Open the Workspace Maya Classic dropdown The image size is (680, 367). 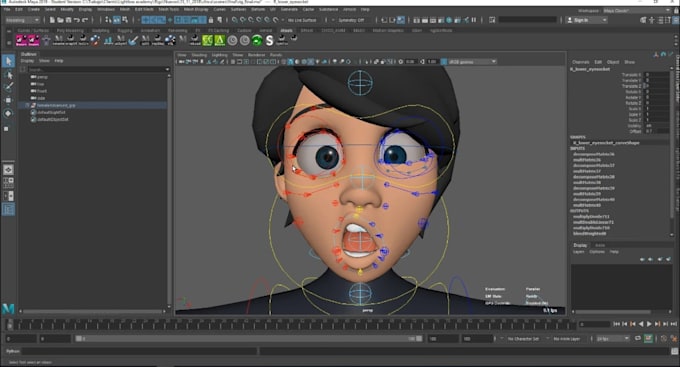637,10
